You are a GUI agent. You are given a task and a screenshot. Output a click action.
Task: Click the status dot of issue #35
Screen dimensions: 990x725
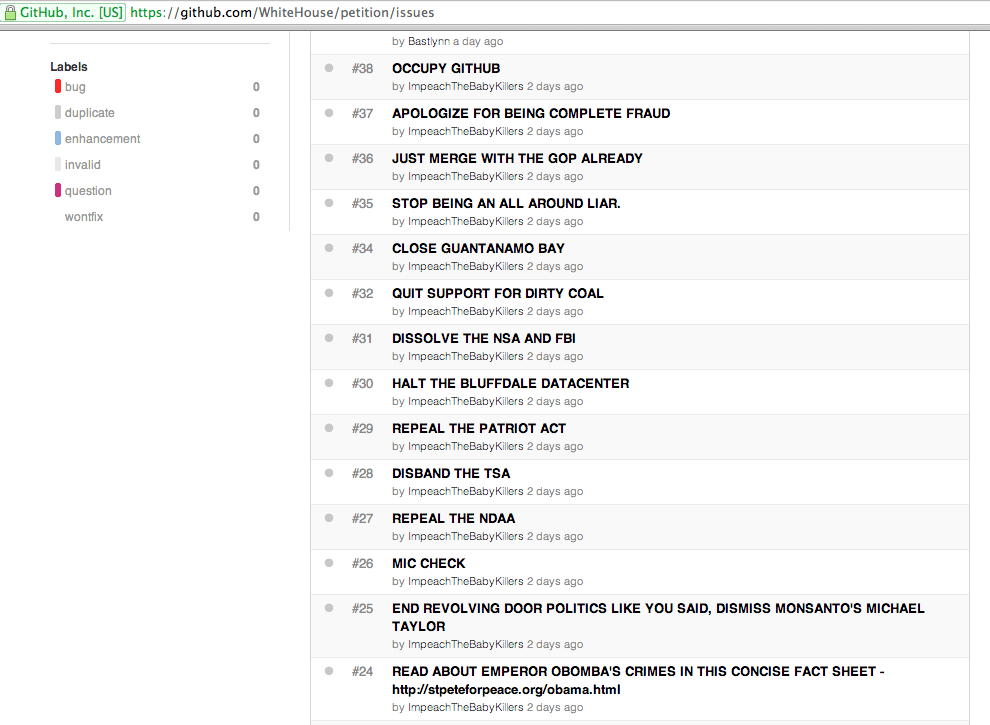click(329, 203)
